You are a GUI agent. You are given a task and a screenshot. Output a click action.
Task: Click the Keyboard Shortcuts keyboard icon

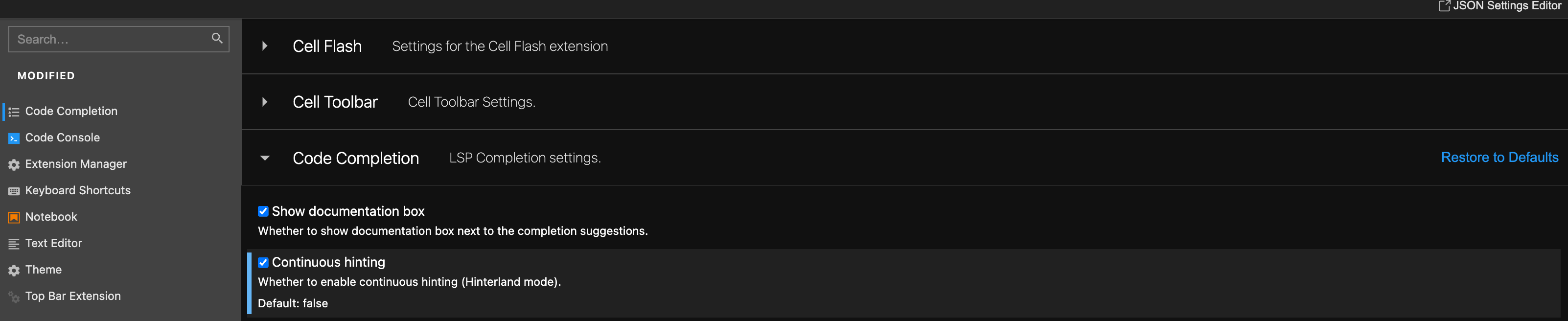pyautogui.click(x=14, y=191)
